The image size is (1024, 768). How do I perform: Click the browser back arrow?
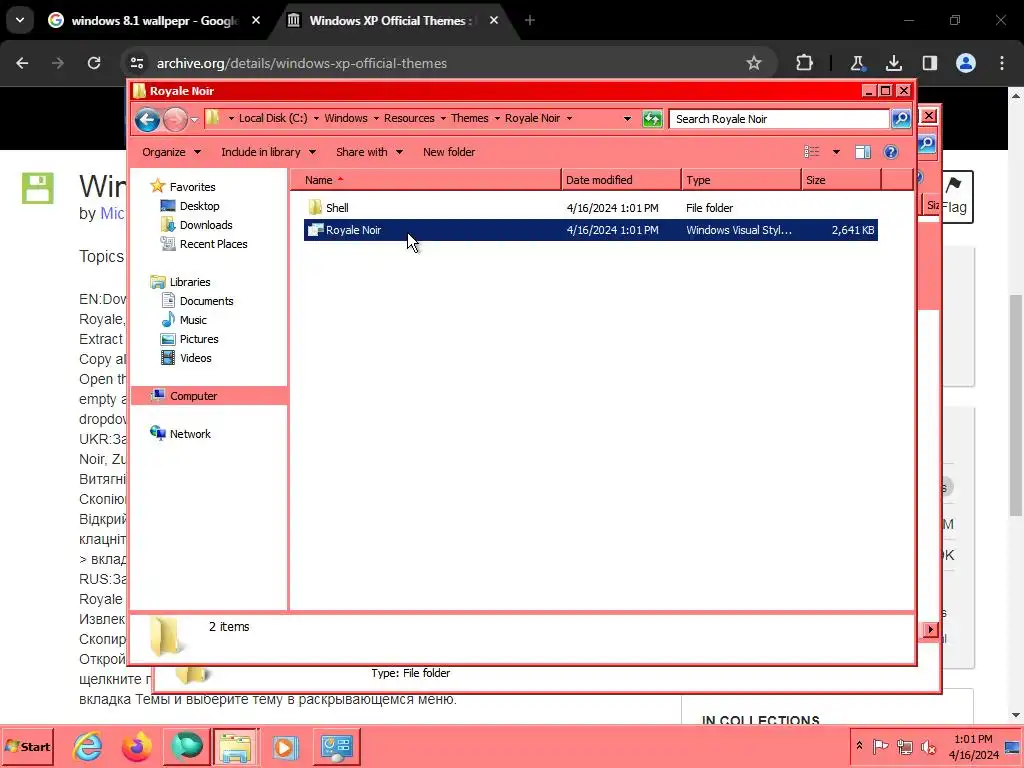click(x=22, y=63)
